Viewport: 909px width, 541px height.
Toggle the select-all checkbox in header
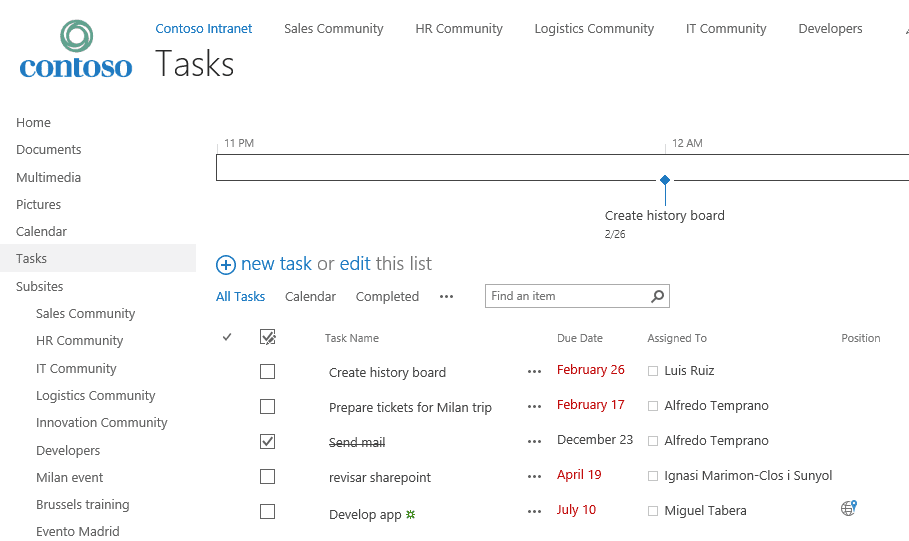pyautogui.click(x=267, y=337)
